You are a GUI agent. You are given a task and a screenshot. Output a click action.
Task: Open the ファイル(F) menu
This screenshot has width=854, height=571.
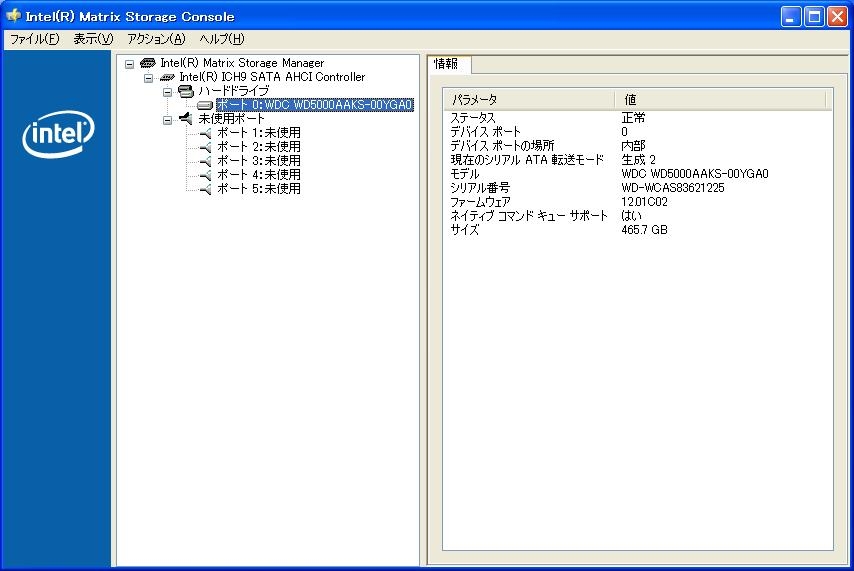(x=35, y=39)
